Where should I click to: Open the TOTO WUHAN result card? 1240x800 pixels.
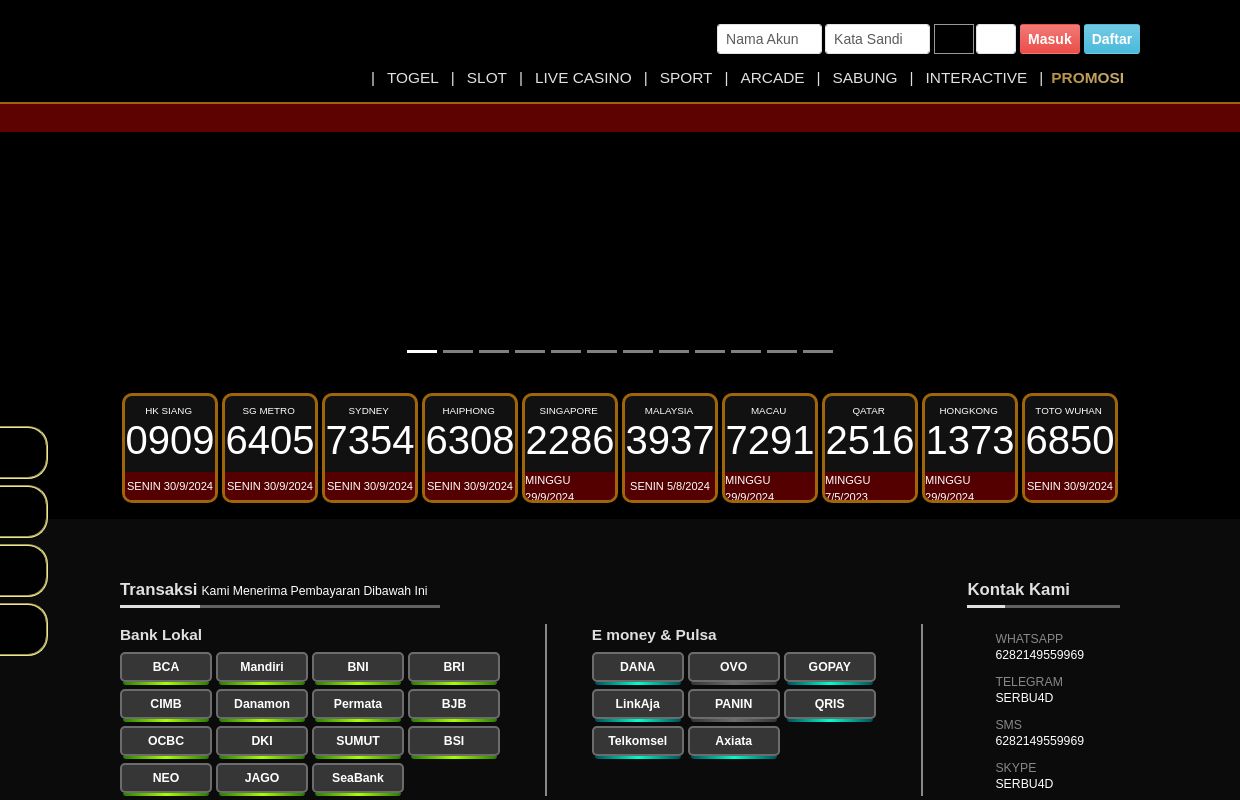(1070, 448)
